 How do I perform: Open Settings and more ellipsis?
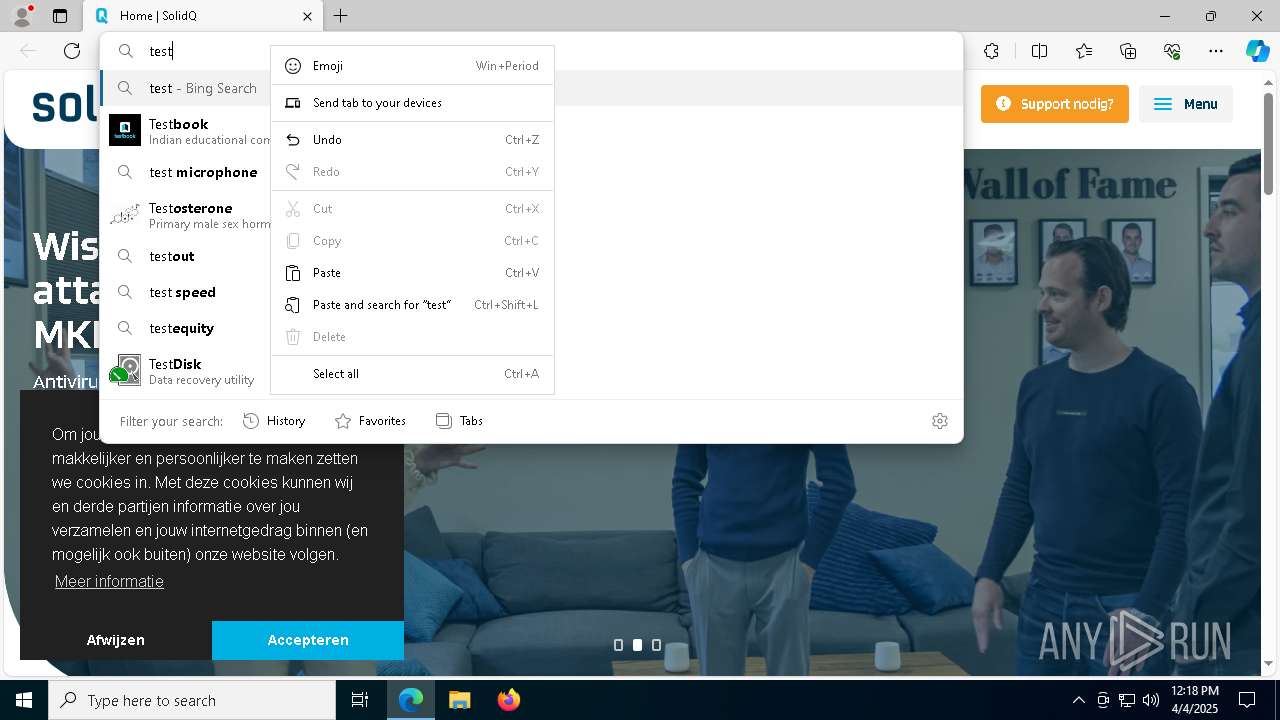[1216, 51]
